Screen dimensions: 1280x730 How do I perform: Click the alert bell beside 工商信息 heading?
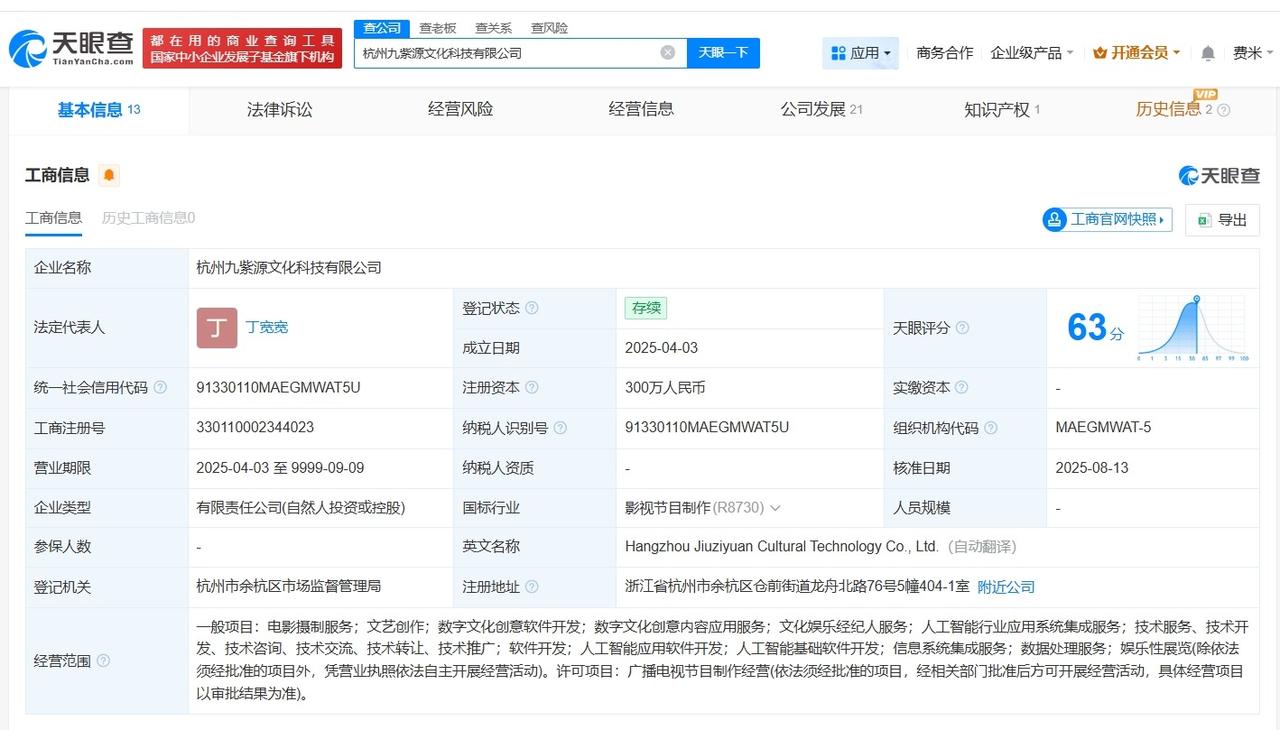coord(109,174)
